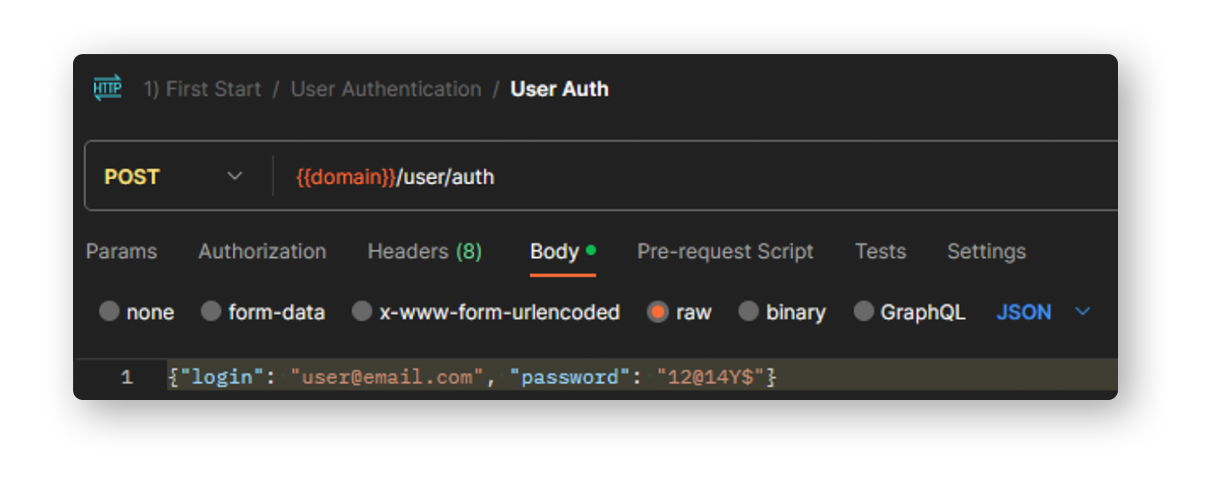
Task: Expand the JSON format dropdown chevron
Action: [1082, 312]
